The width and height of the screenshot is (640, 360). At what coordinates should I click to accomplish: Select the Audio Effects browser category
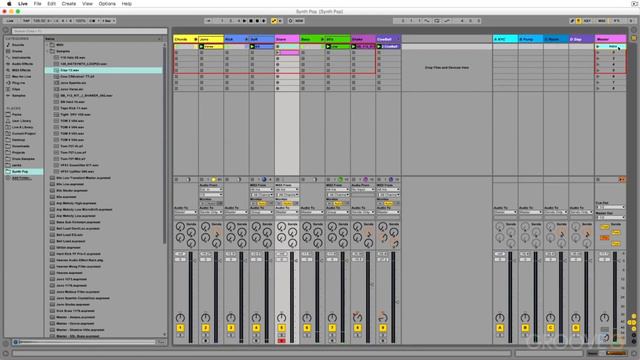(22, 64)
